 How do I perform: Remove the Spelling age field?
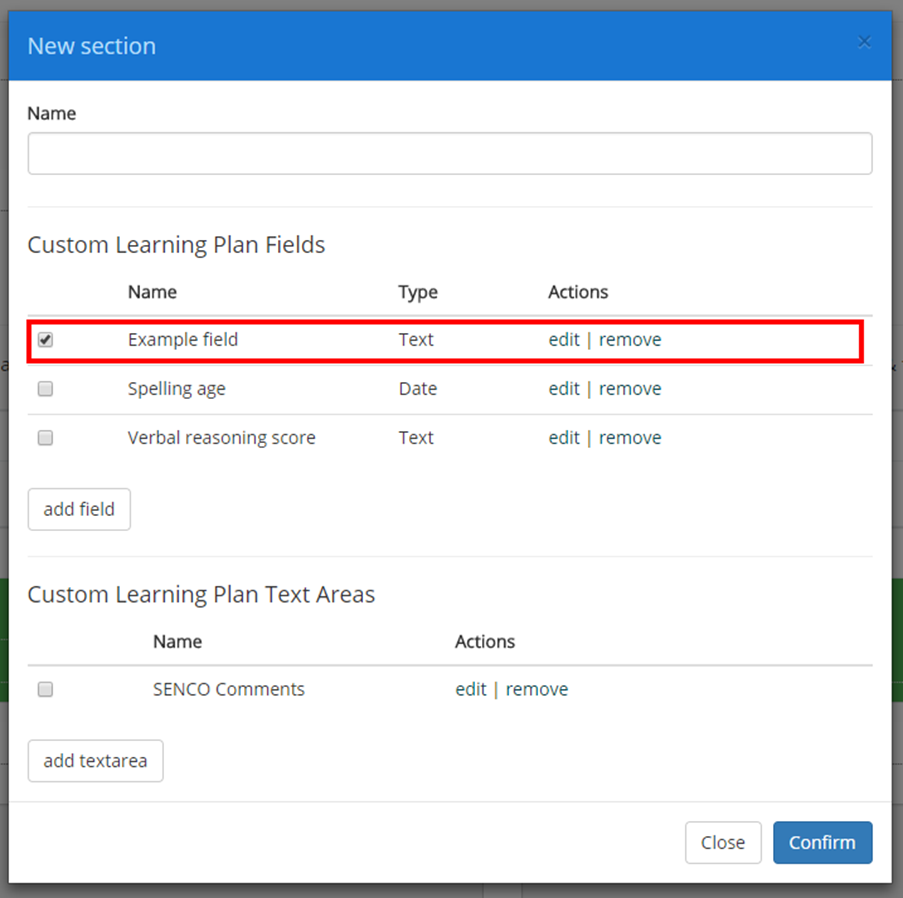point(630,388)
